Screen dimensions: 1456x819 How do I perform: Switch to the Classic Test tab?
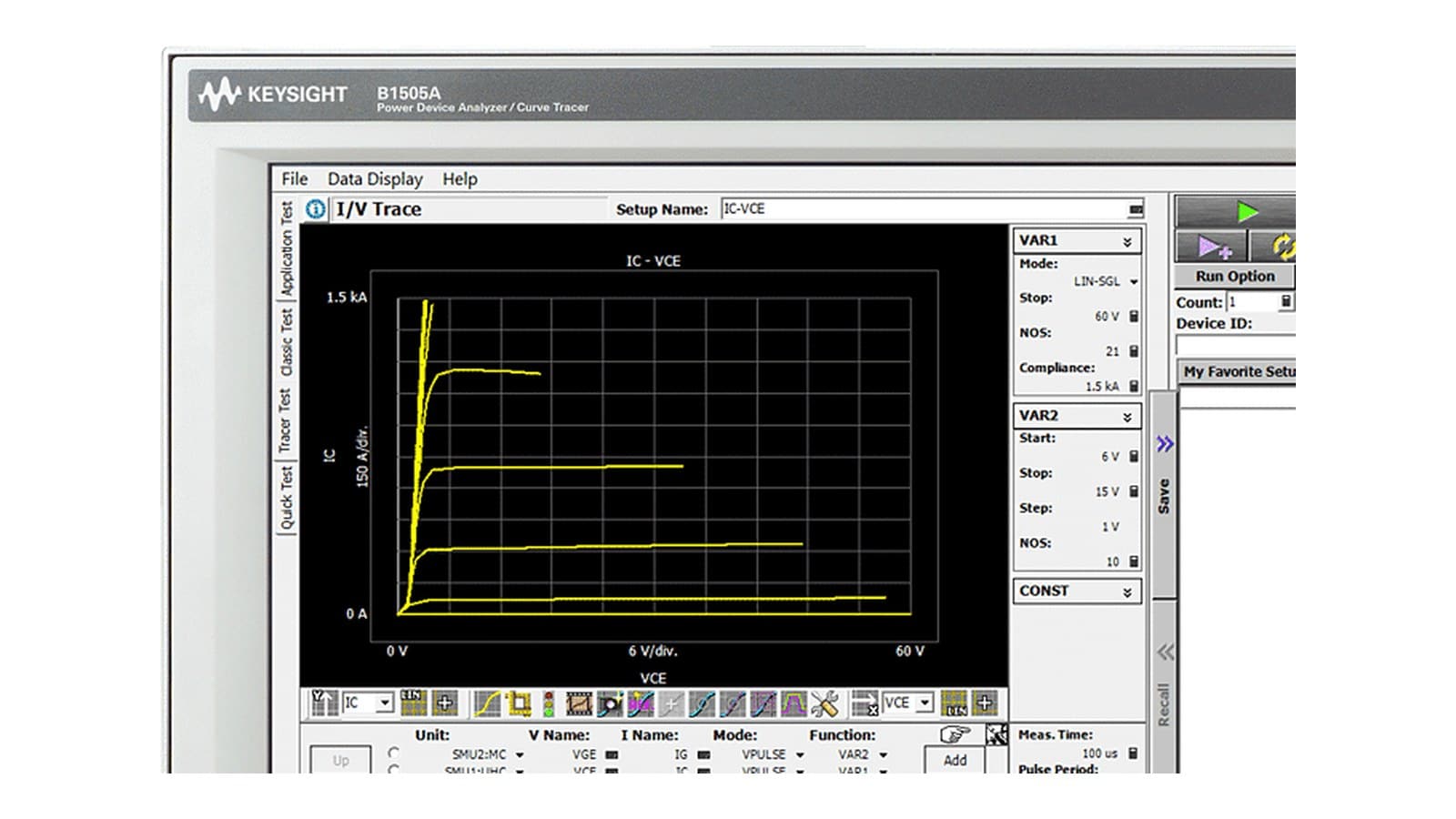[x=286, y=342]
